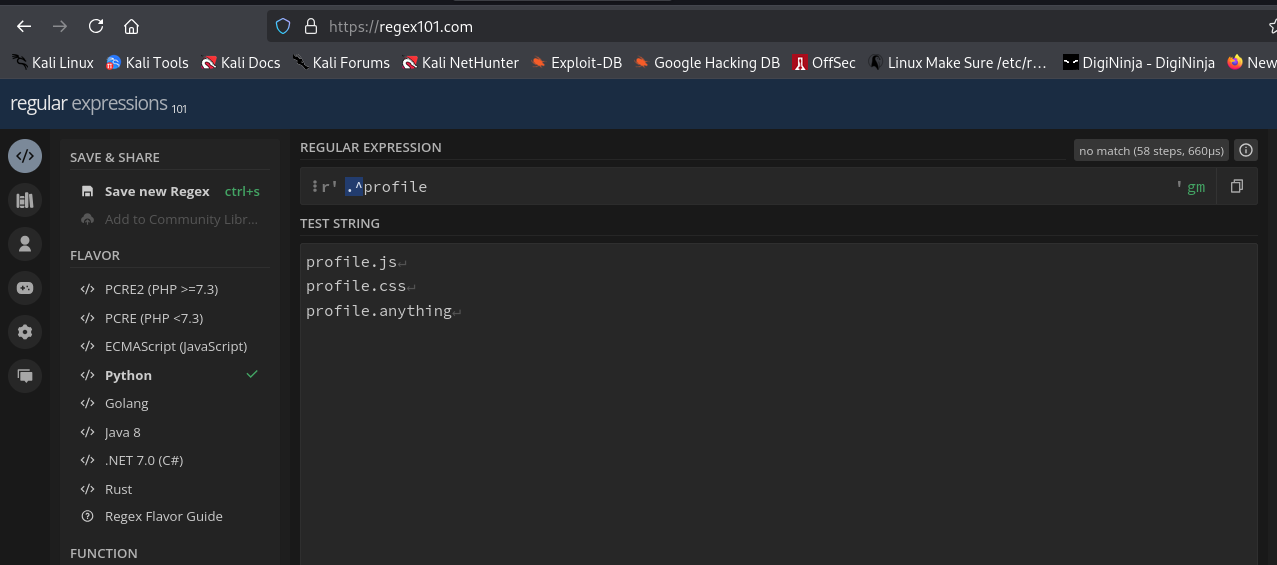Select Golang flavor option
Screen dimensions: 1277x565
[126, 403]
